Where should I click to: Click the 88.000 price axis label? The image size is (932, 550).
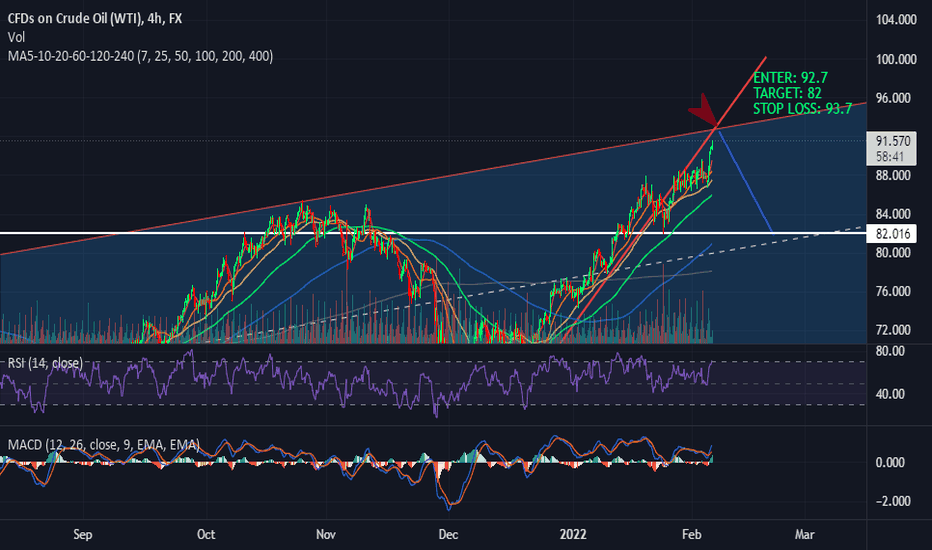(893, 175)
